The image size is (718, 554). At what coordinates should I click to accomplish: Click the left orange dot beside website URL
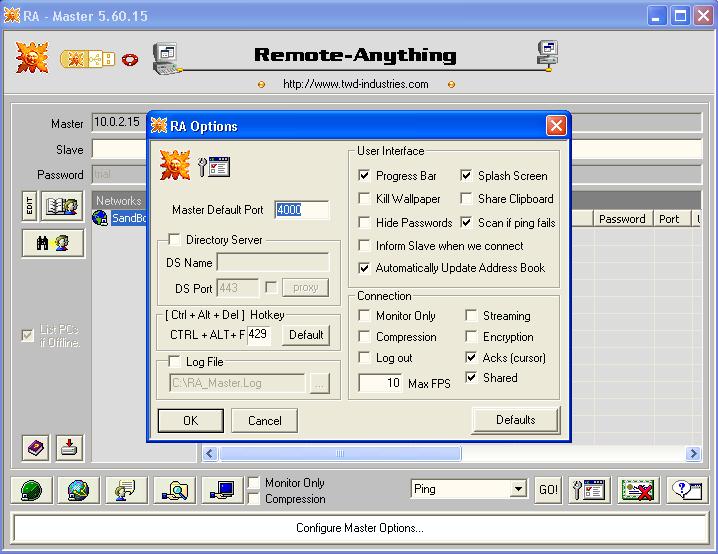point(261,85)
